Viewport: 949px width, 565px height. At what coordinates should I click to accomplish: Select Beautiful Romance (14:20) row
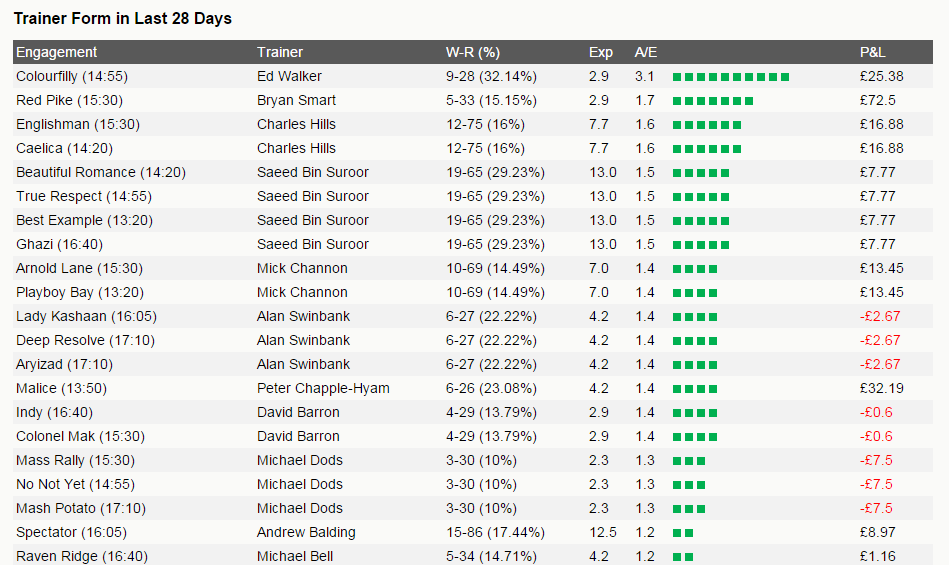(x=473, y=172)
